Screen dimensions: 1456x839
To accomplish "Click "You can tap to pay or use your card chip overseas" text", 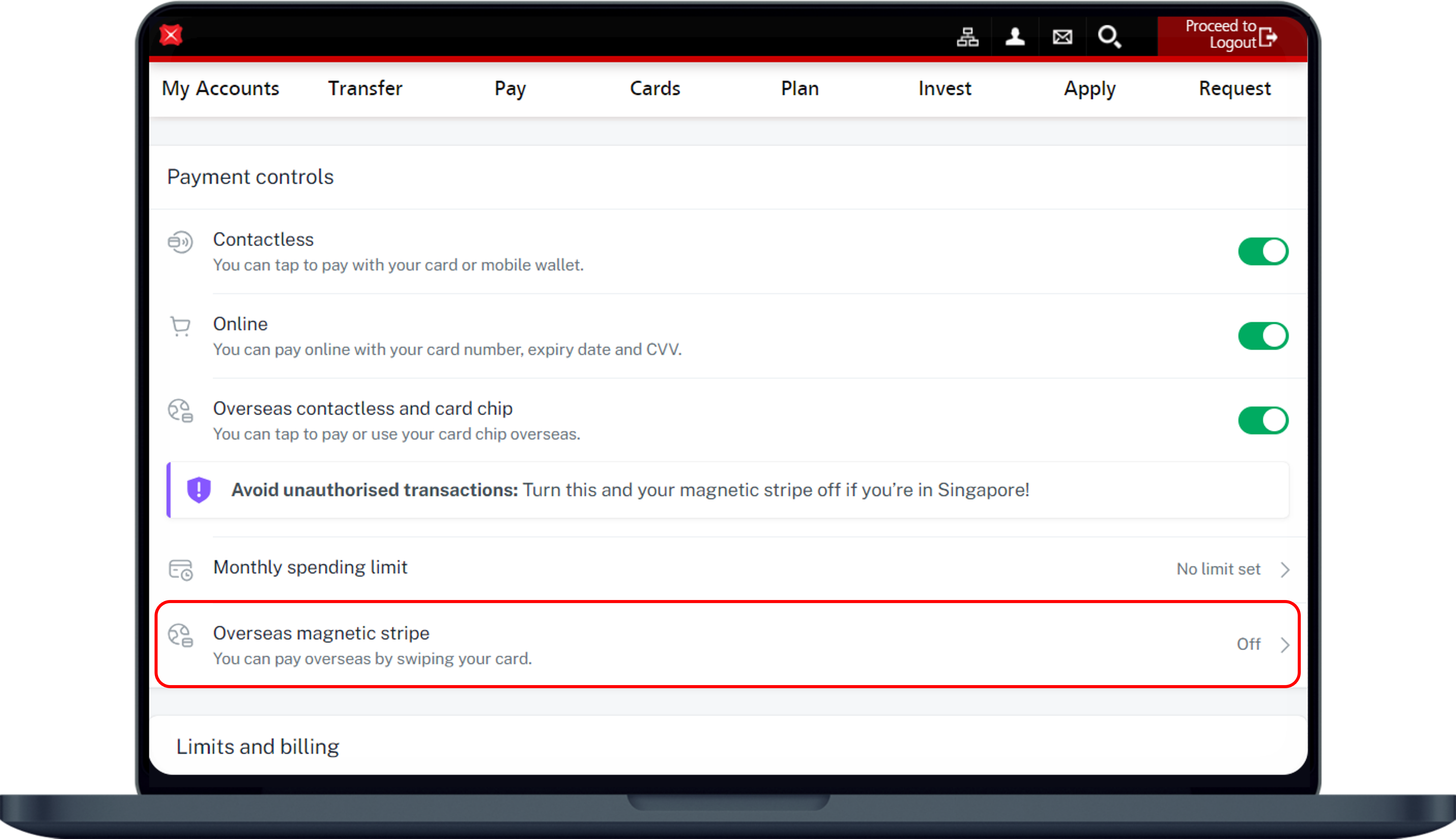I will 397,434.
